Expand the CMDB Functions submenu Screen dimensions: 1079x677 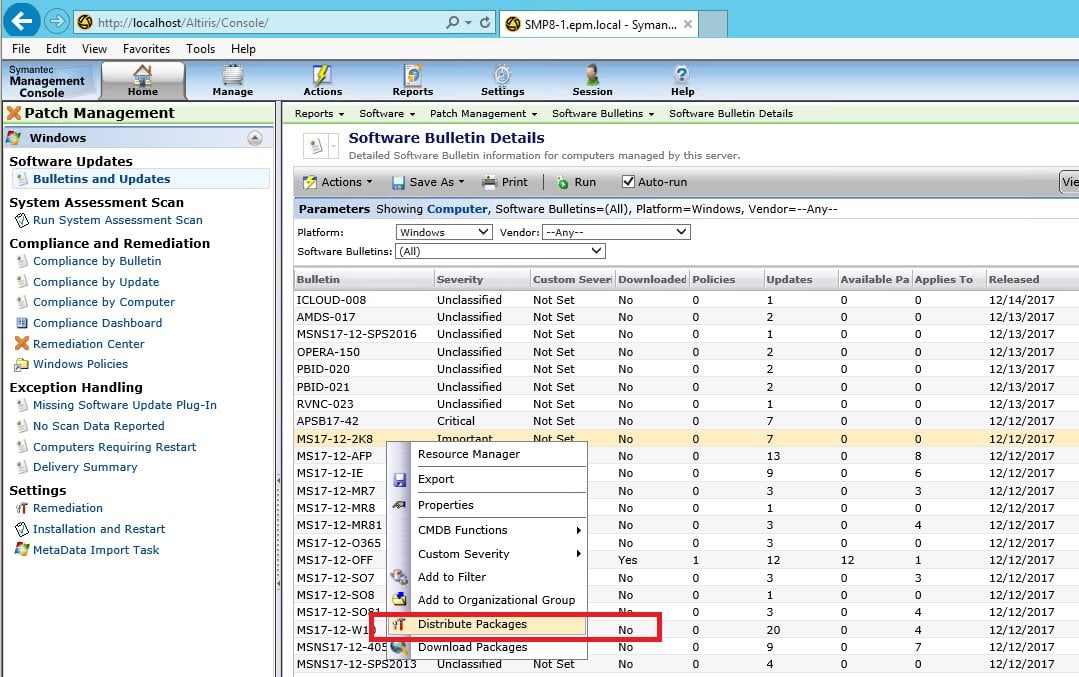[x=579, y=530]
